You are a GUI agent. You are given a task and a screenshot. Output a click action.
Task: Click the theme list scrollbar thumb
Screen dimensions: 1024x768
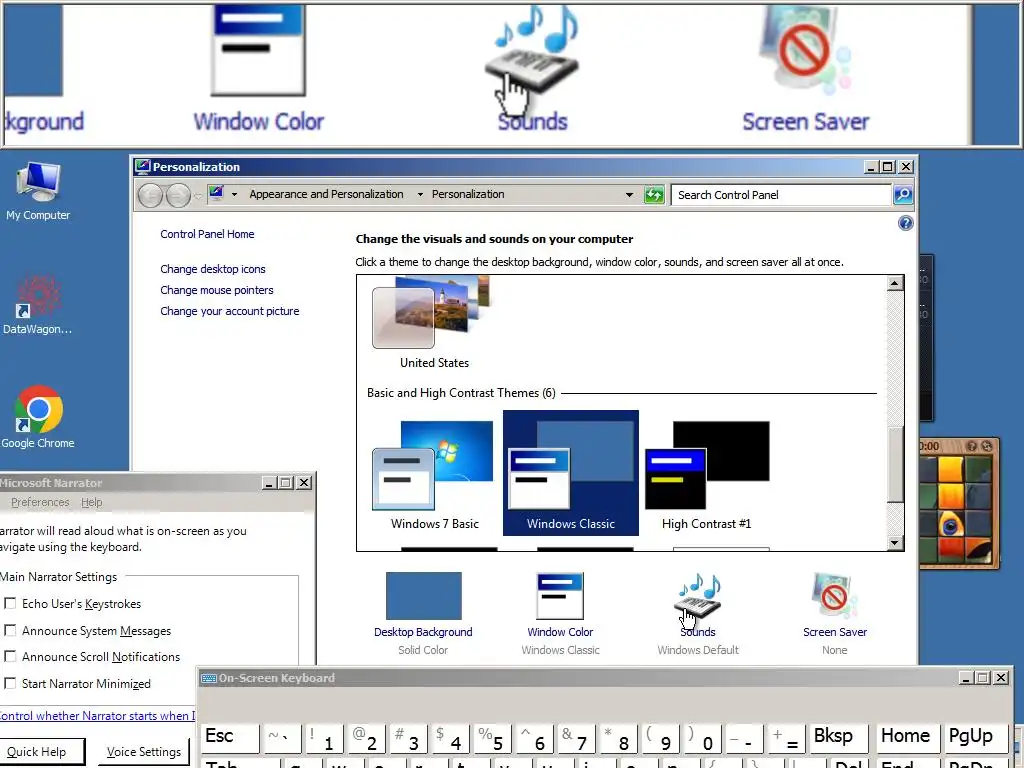click(x=895, y=464)
